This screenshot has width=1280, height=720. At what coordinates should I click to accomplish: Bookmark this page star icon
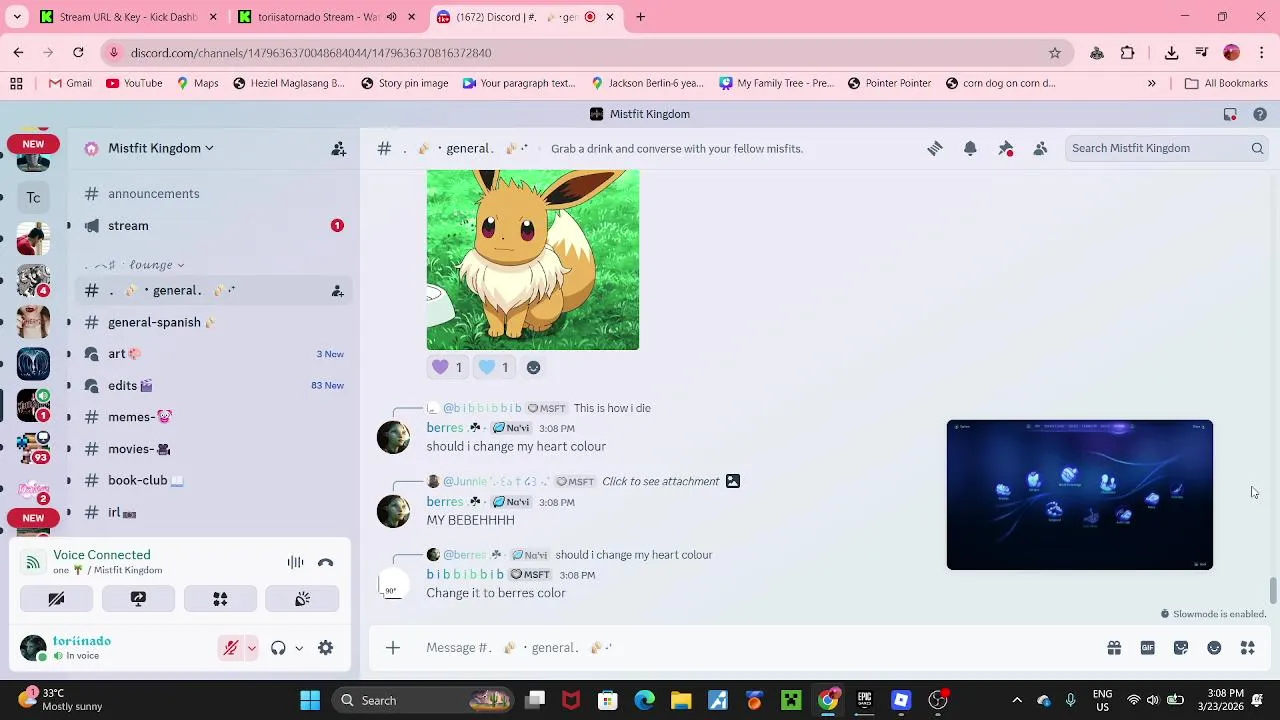point(1054,53)
